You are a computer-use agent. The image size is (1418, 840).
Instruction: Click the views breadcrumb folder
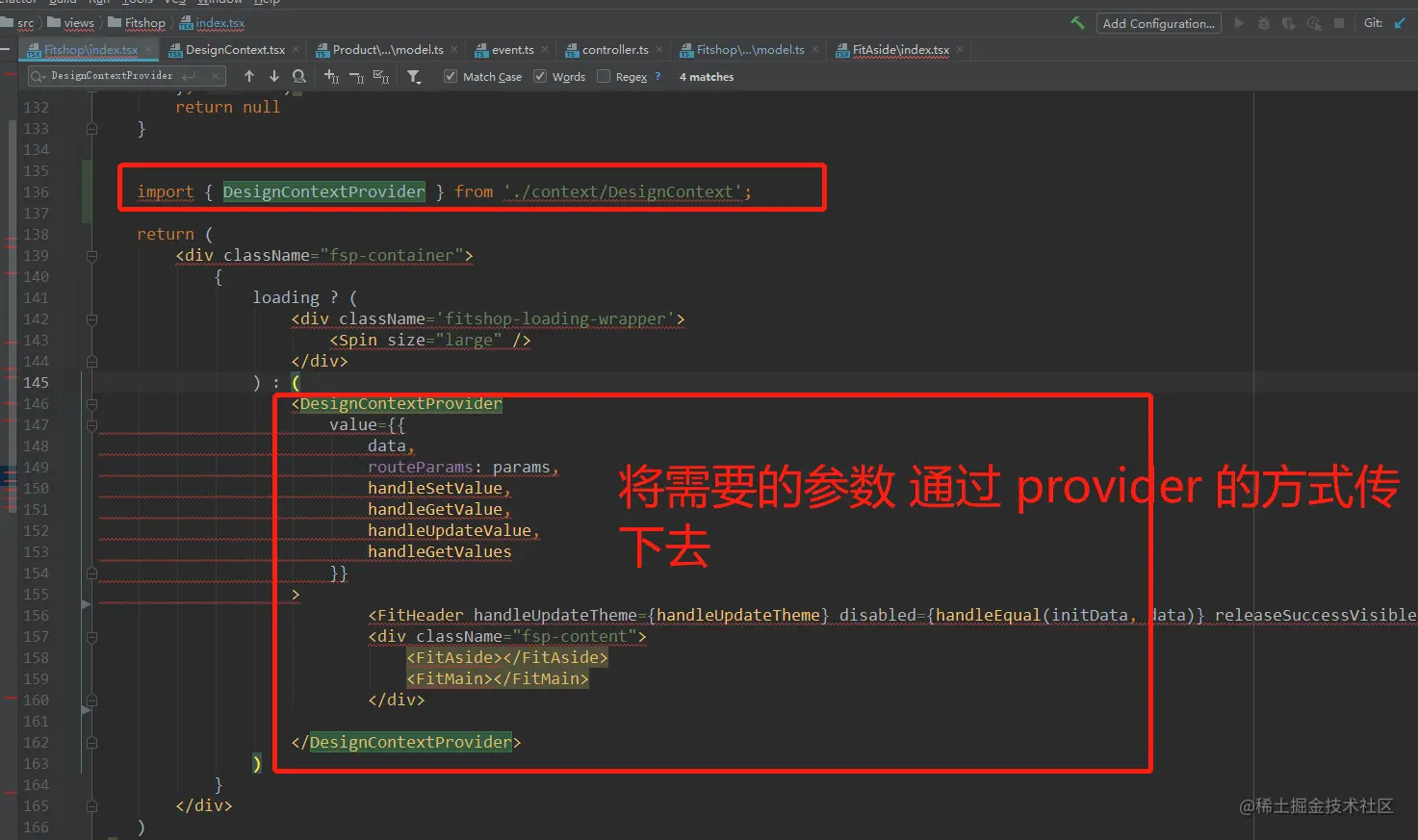point(71,23)
